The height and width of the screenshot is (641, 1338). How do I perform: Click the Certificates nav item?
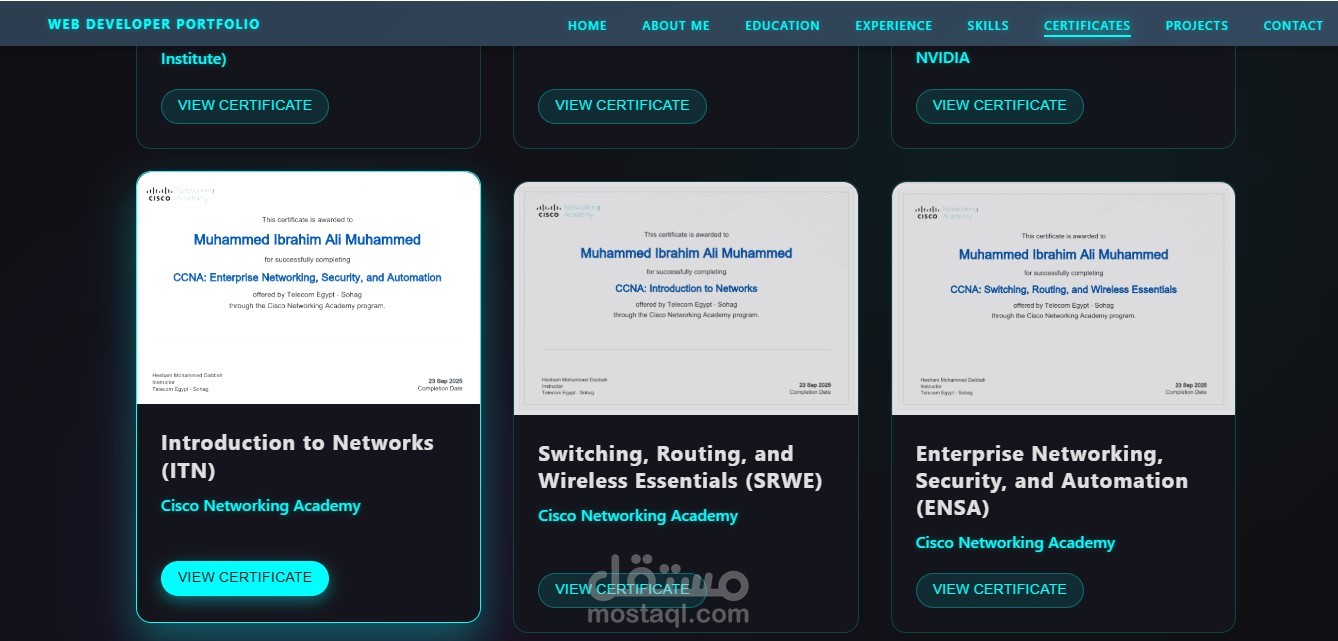(1087, 26)
